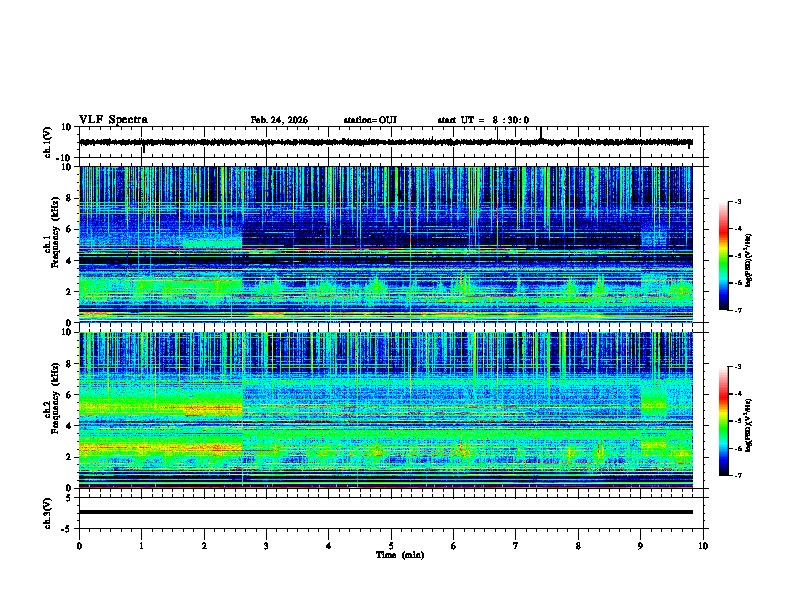Click time axis tick label "4"

(329, 546)
